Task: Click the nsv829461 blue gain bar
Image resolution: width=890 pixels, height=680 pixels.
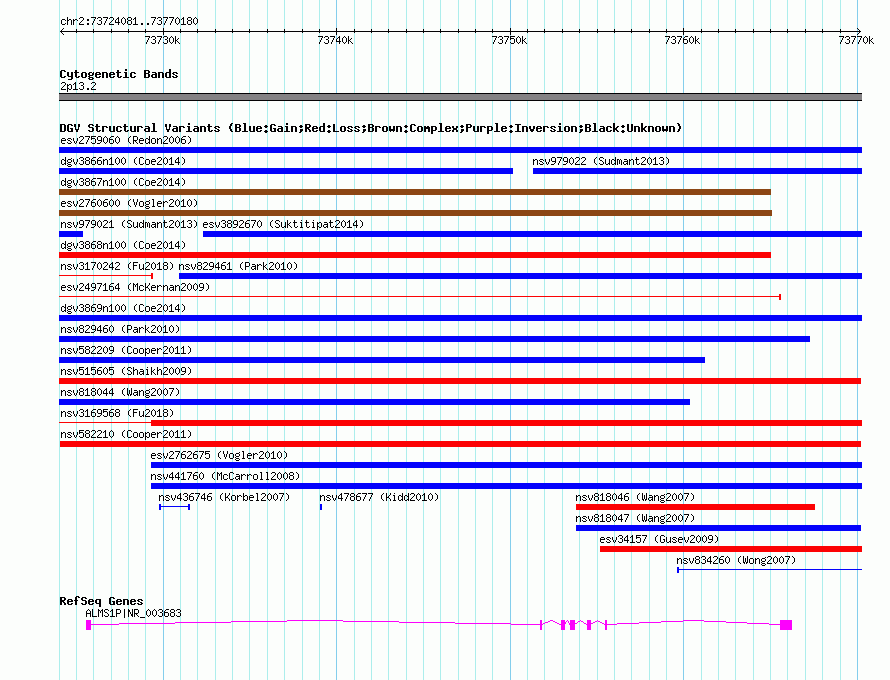Action: pos(520,276)
